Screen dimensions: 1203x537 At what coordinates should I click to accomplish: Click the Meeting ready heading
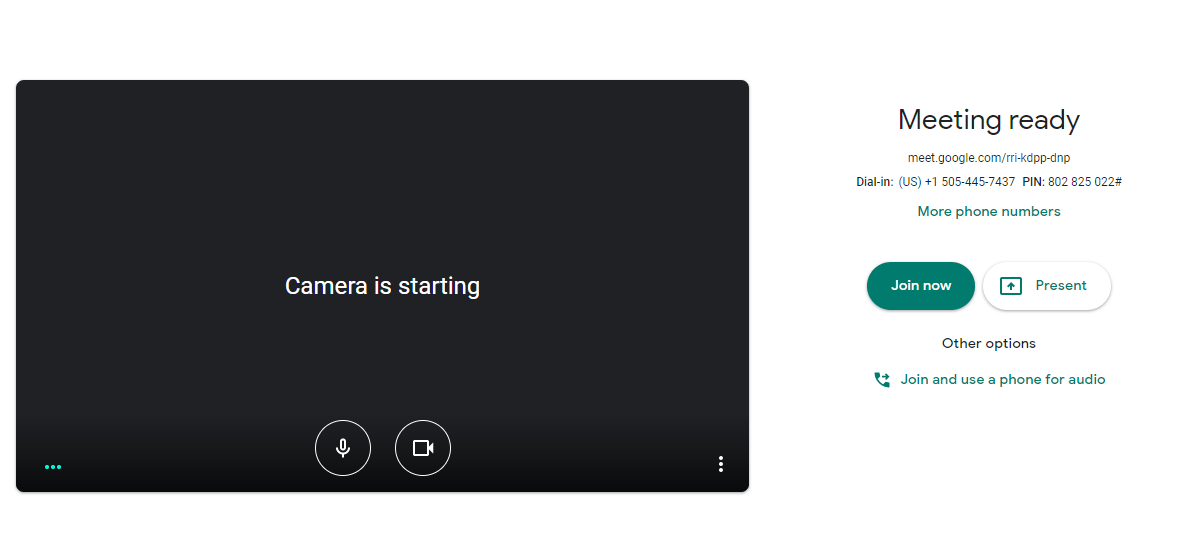(989, 120)
